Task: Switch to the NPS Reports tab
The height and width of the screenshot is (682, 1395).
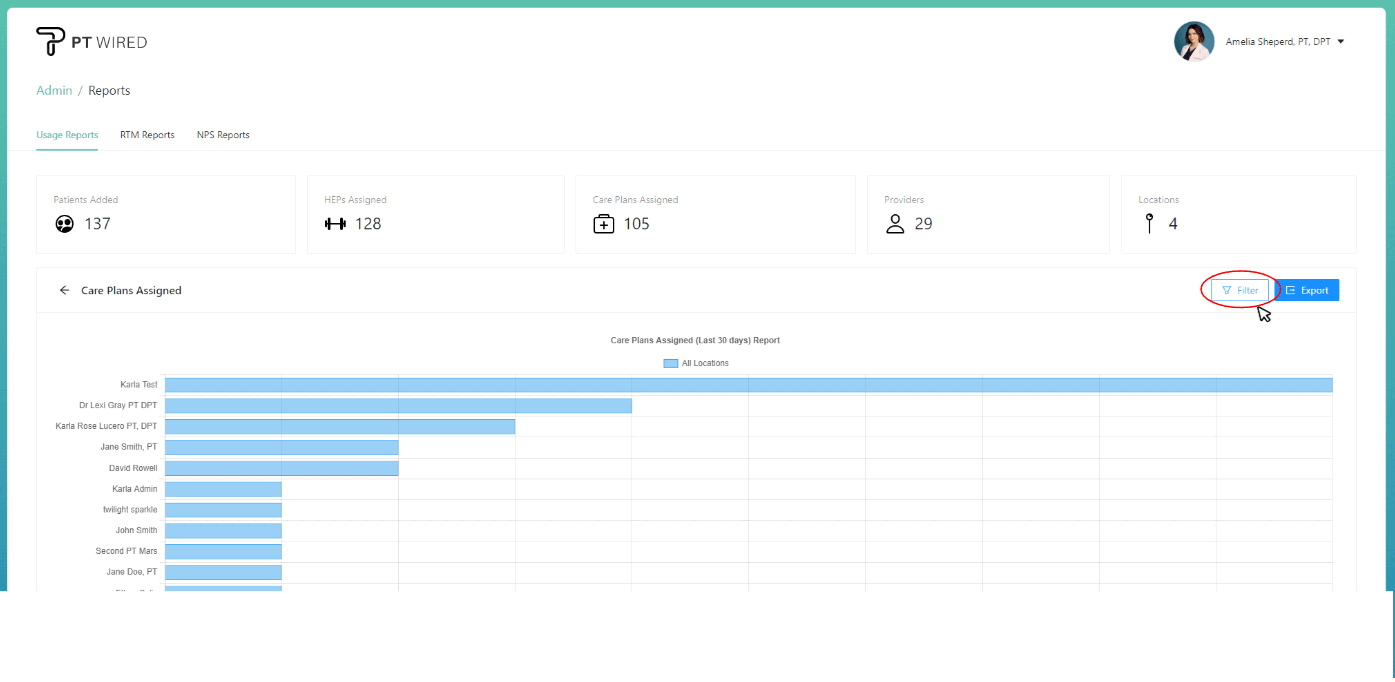Action: [223, 135]
